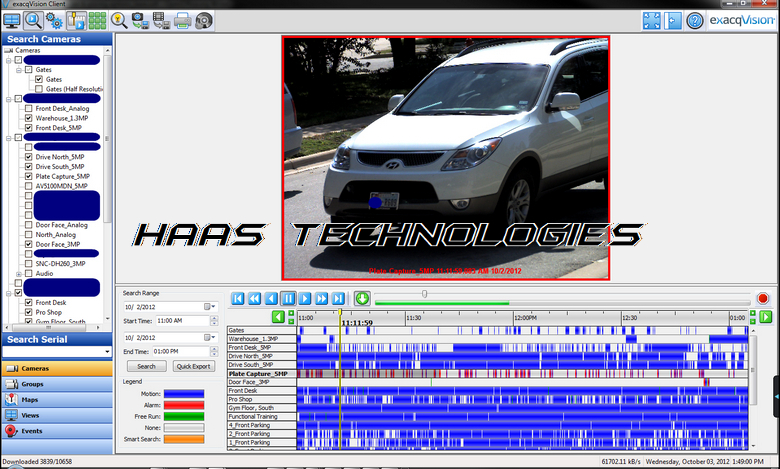Jump to last frame playback button
The height and width of the screenshot is (469, 780).
pyautogui.click(x=338, y=298)
